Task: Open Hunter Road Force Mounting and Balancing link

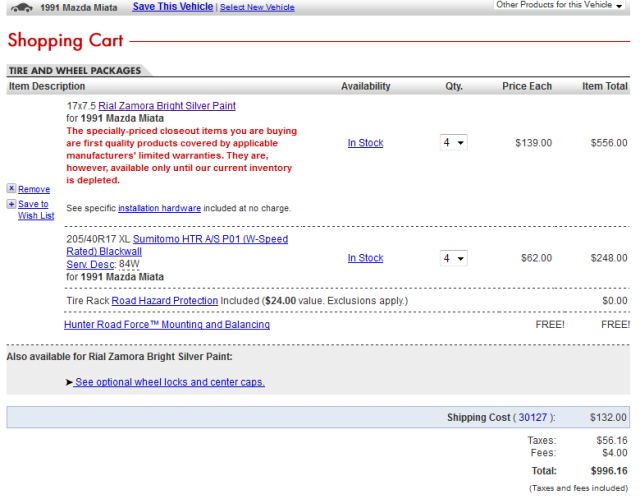Action: tap(166, 325)
